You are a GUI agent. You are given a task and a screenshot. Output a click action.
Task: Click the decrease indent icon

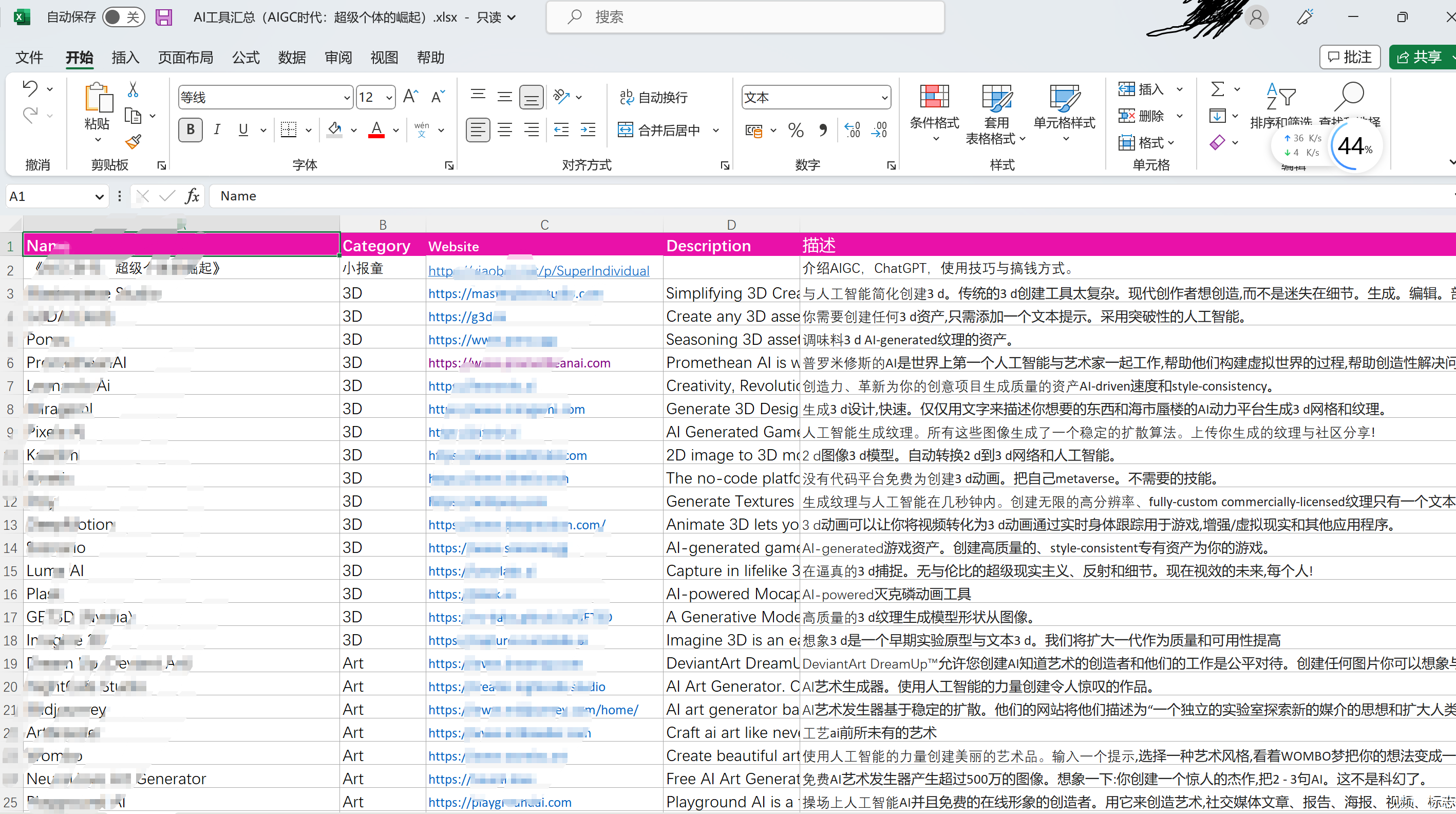[561, 130]
